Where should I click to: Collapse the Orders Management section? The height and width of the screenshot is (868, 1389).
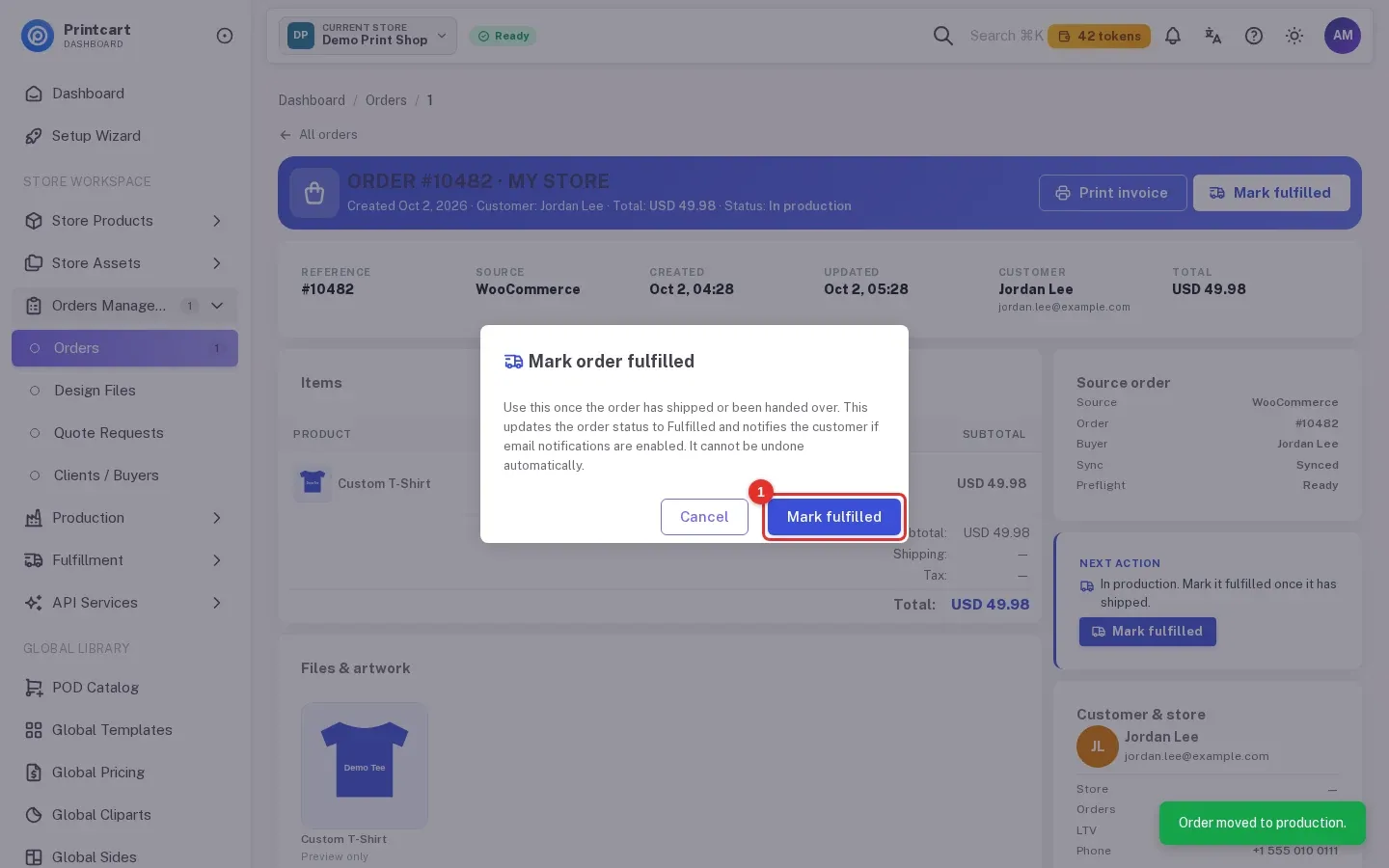pos(125,306)
